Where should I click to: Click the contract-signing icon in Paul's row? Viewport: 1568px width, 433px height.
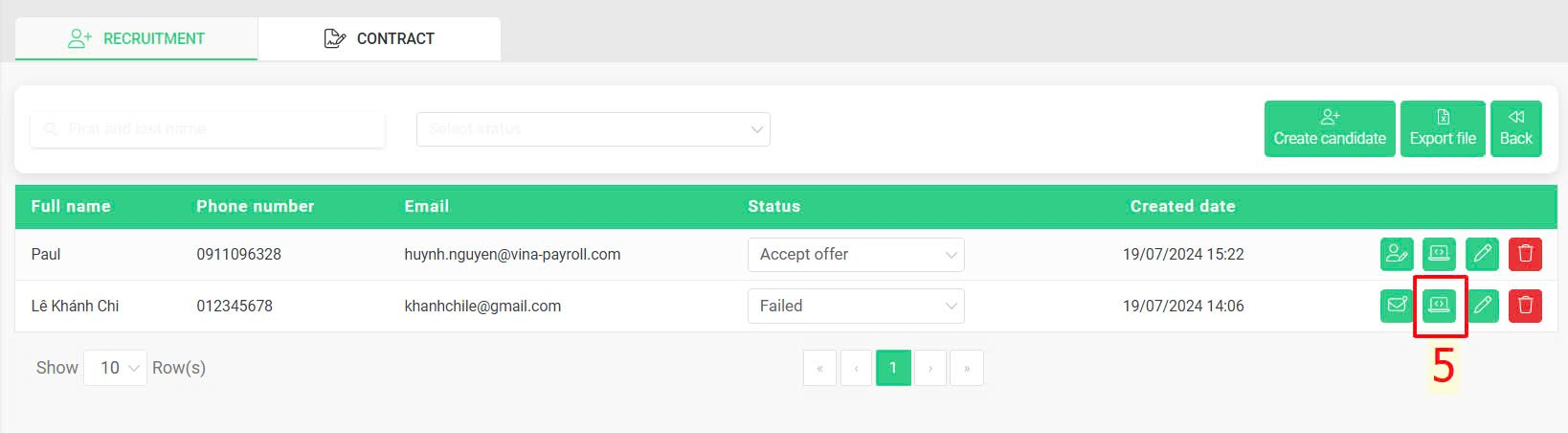pos(1397,254)
